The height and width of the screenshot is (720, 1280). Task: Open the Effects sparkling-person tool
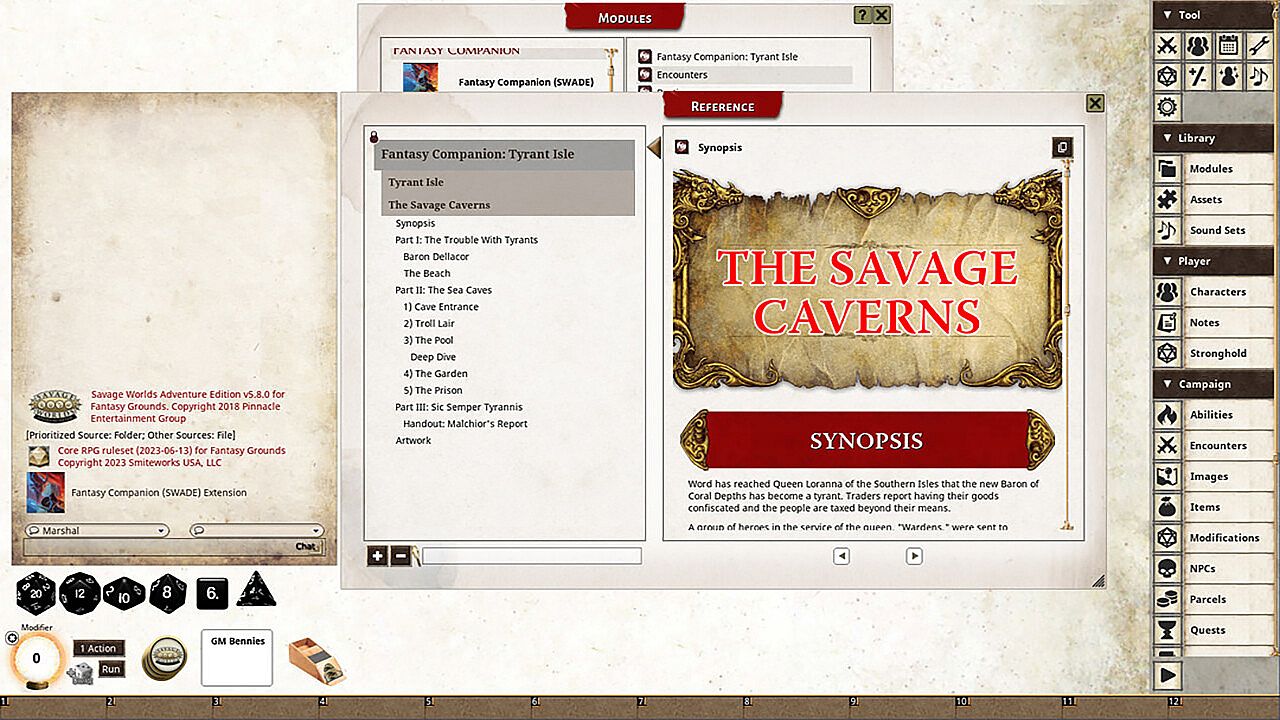click(1228, 76)
